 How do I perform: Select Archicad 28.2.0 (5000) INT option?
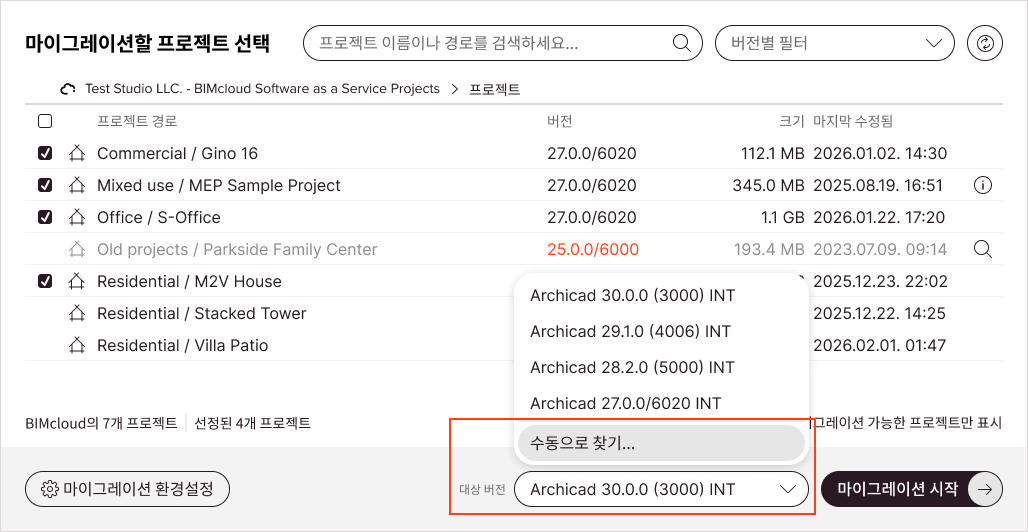[x=662, y=367]
